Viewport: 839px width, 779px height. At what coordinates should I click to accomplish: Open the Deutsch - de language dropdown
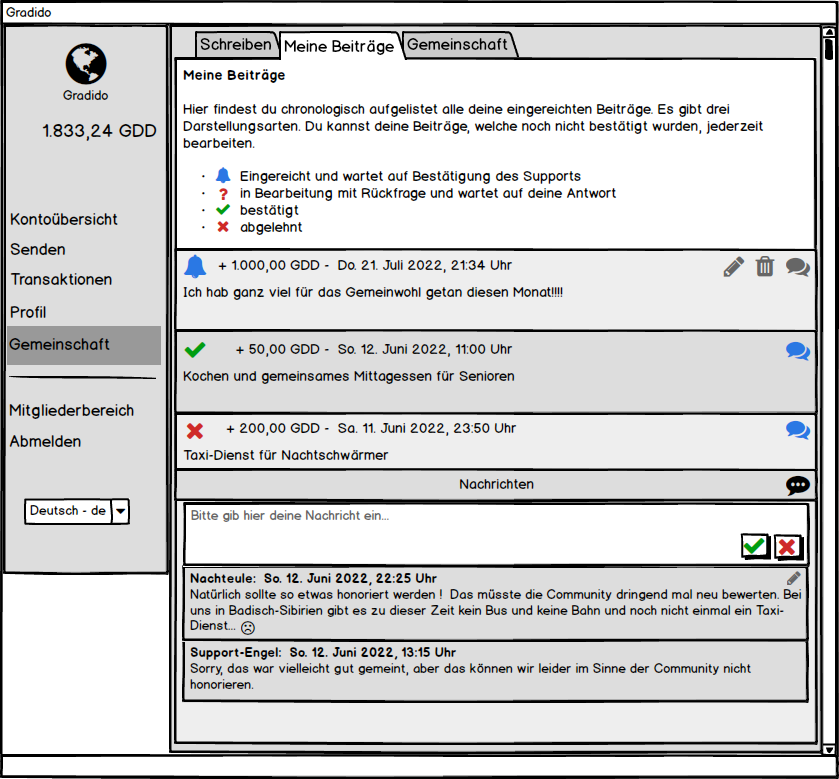(120, 511)
